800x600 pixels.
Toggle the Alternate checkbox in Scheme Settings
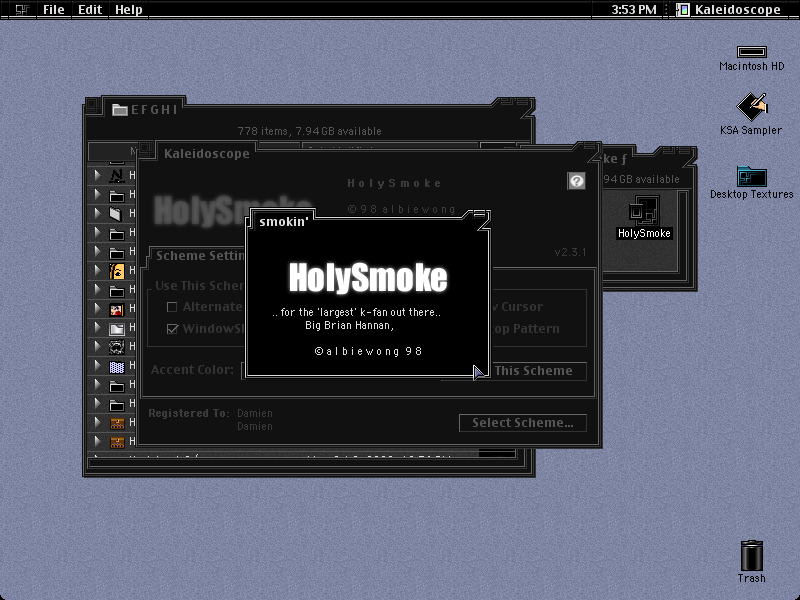click(172, 307)
